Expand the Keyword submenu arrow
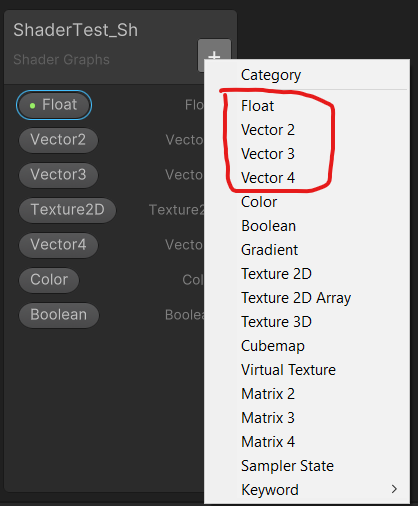The image size is (418, 506). click(394, 489)
